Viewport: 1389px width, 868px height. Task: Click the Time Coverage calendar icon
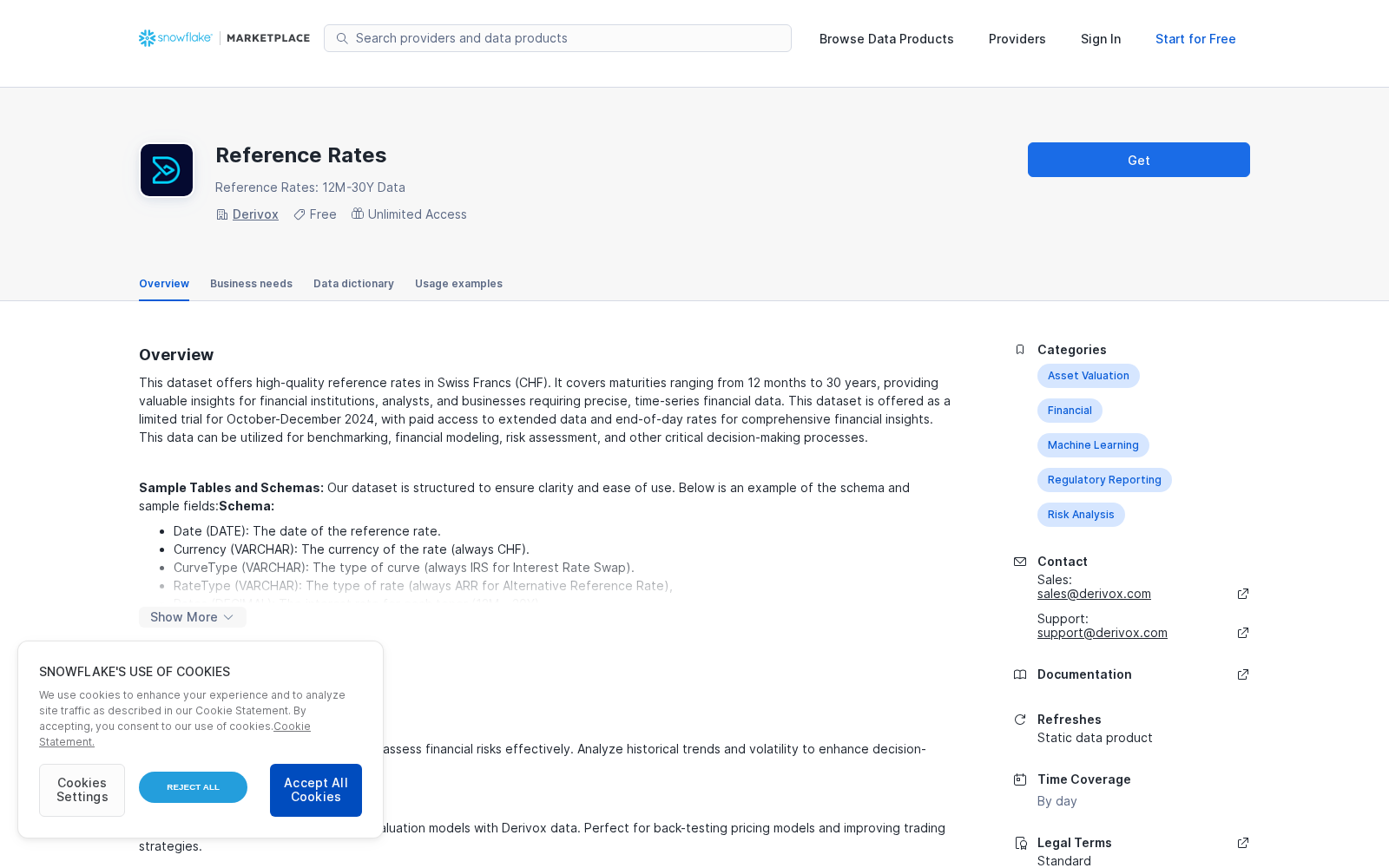[1020, 779]
